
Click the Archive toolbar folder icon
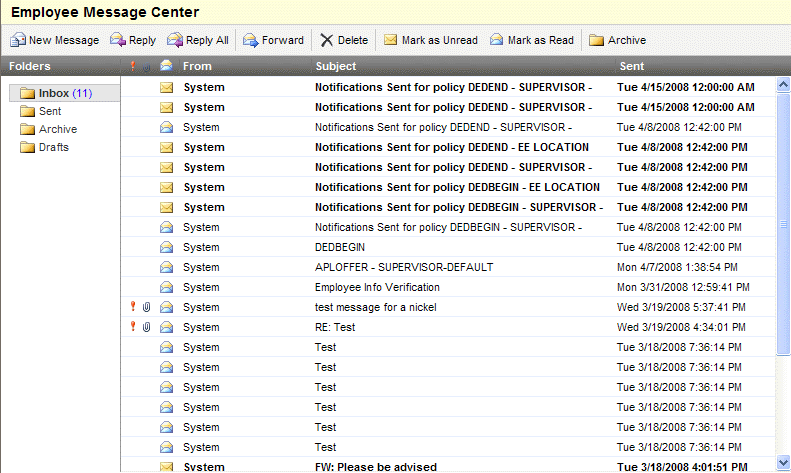pos(596,41)
